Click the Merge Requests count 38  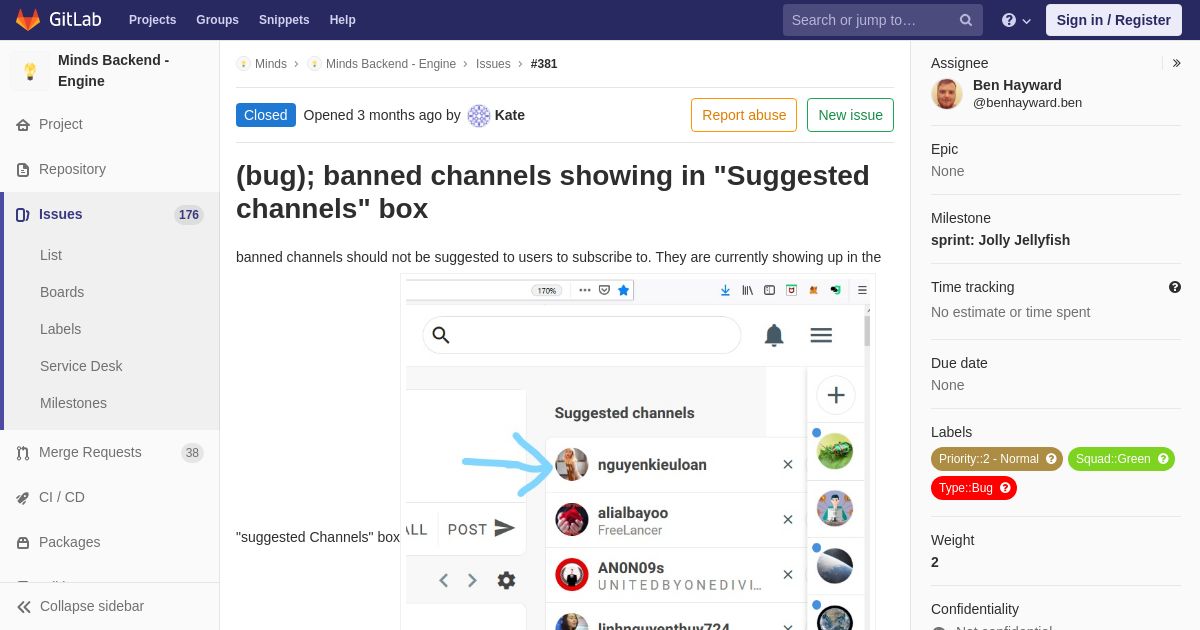tap(192, 452)
